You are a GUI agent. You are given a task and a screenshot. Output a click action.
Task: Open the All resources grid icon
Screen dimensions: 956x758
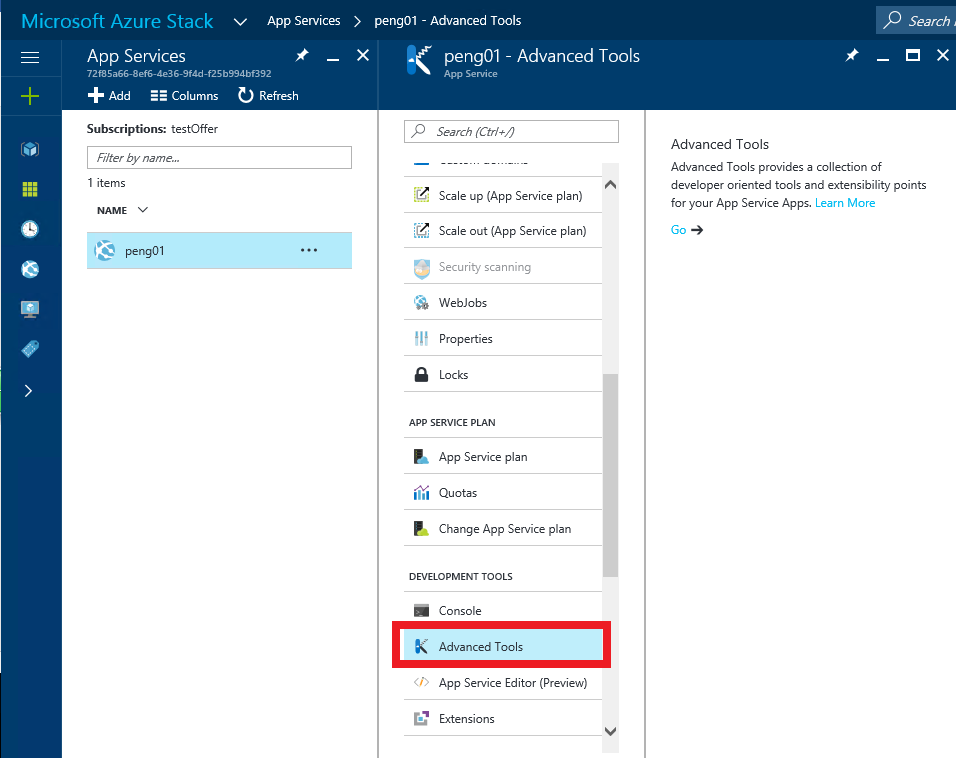point(30,189)
